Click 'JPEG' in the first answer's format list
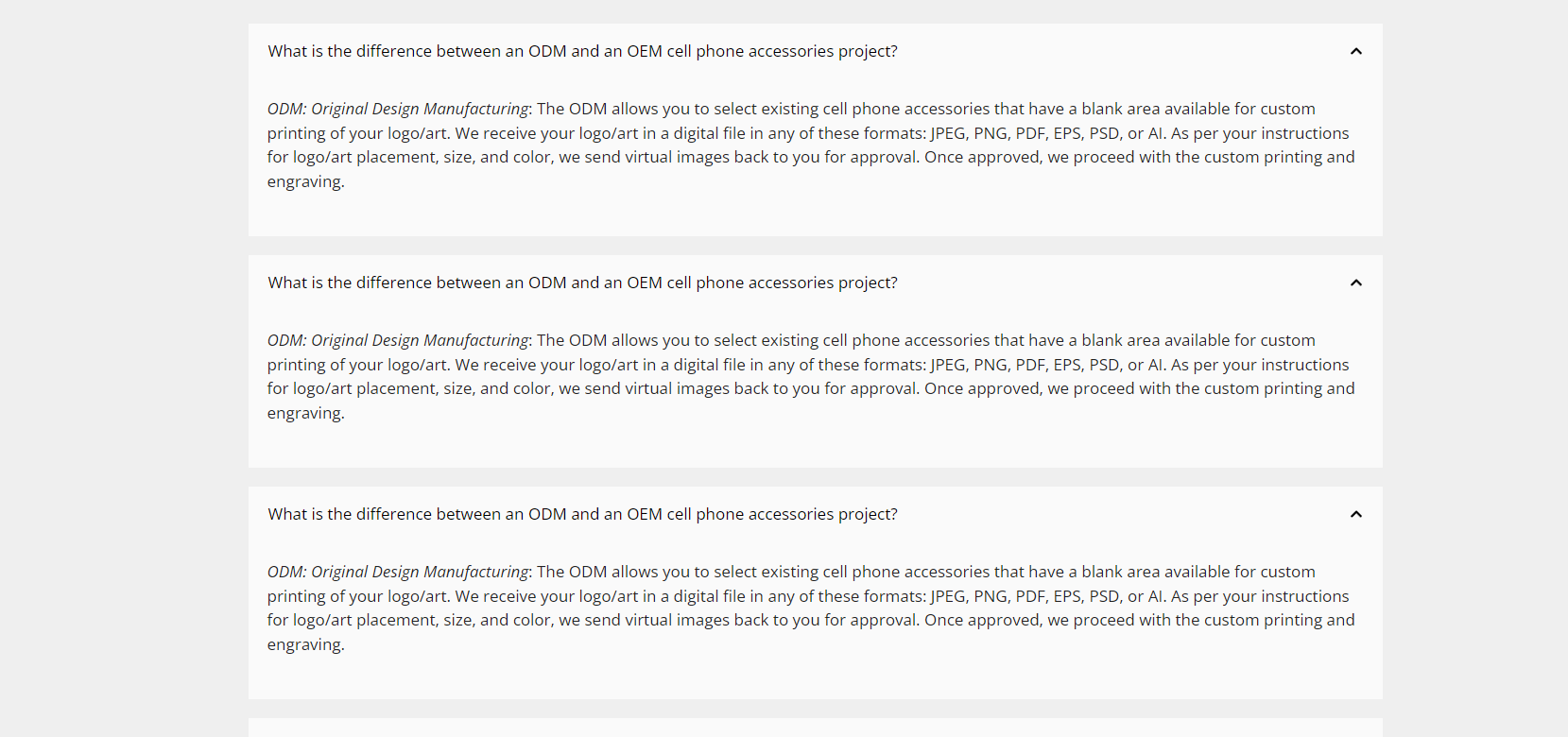The height and width of the screenshot is (737, 1568). [x=948, y=133]
